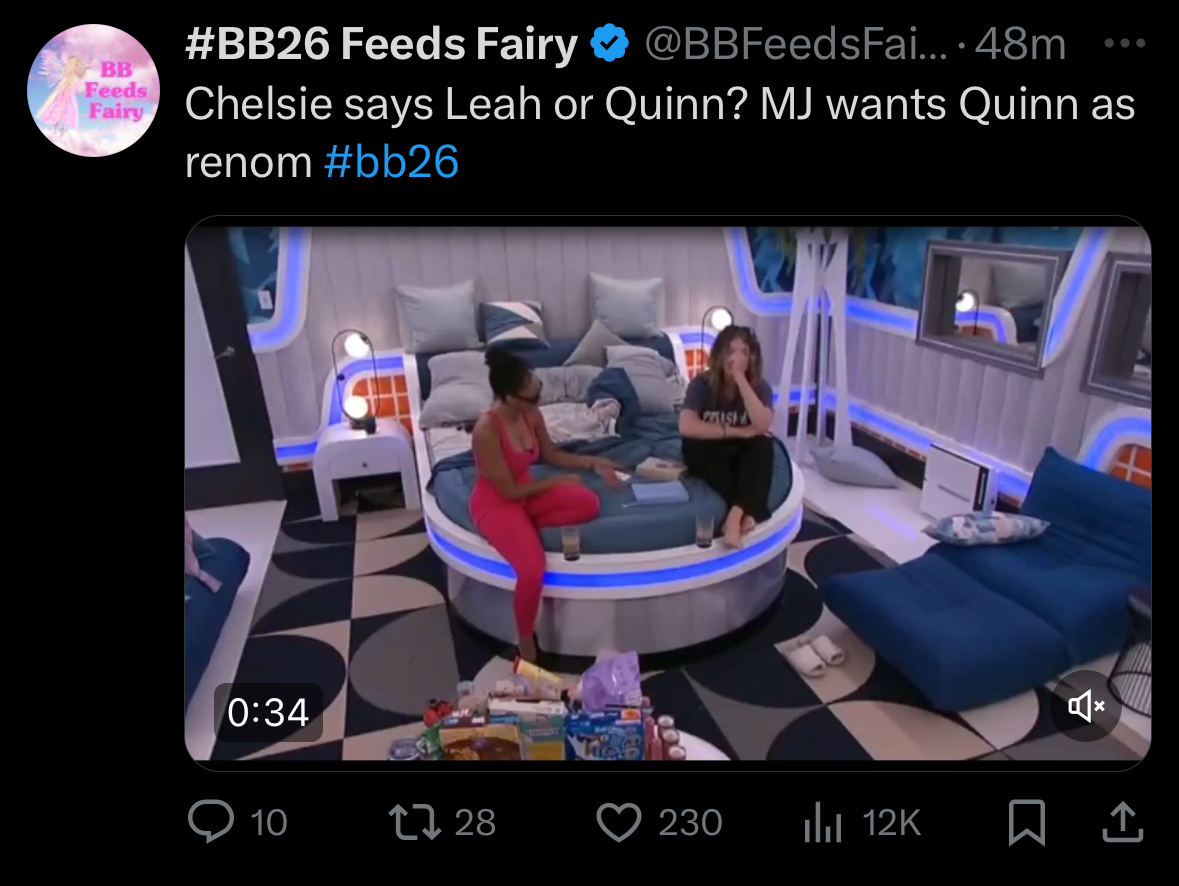Screen dimensions: 1179x886
Task: Click the 0:34 video duration label
Action: click(x=268, y=712)
